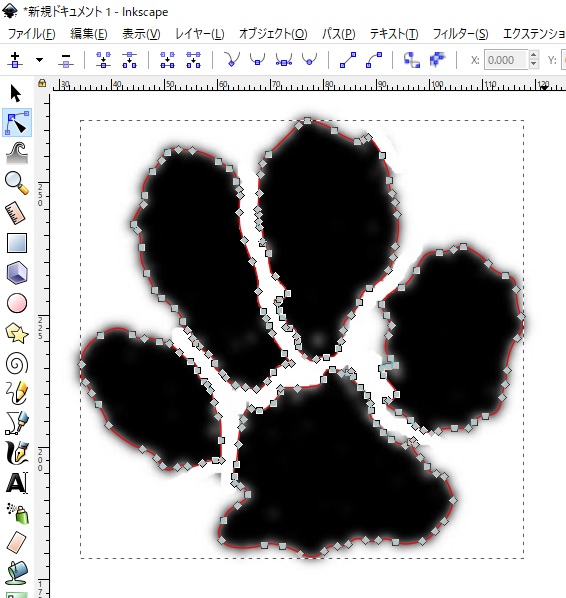The width and height of the screenshot is (566, 598).
Task: Select the Star polygon tool
Action: (17, 333)
